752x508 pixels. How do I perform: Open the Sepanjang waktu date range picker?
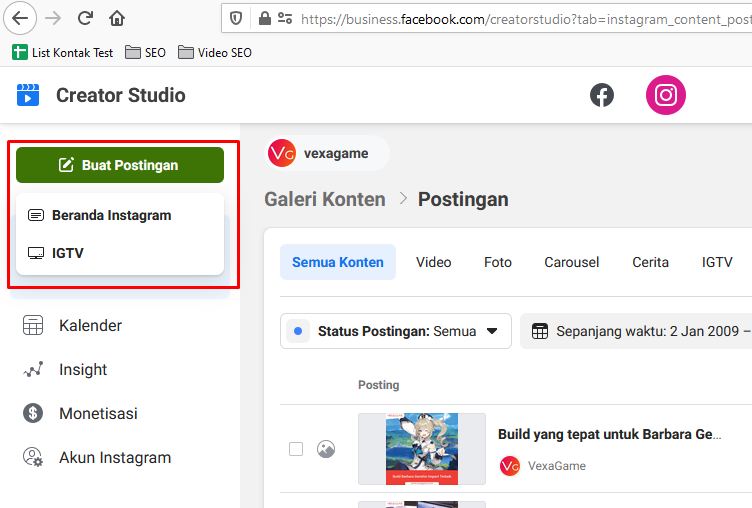(640, 331)
